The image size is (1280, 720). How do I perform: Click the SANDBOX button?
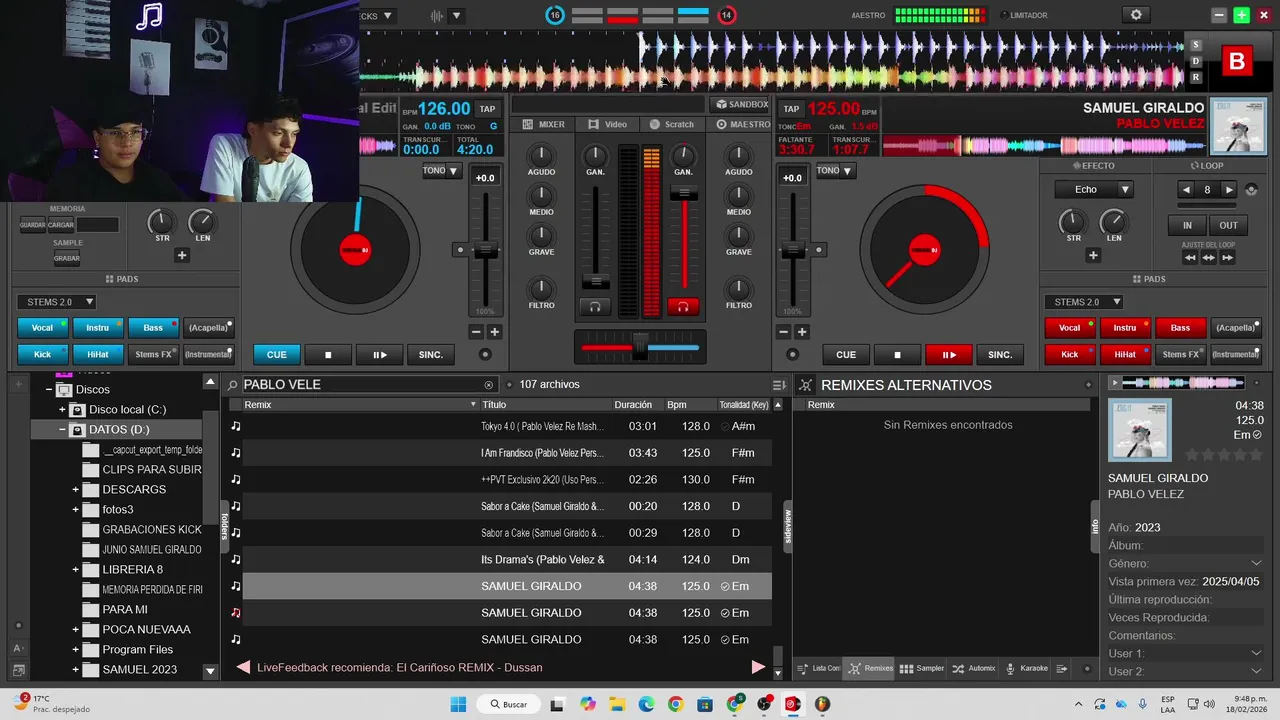(742, 104)
